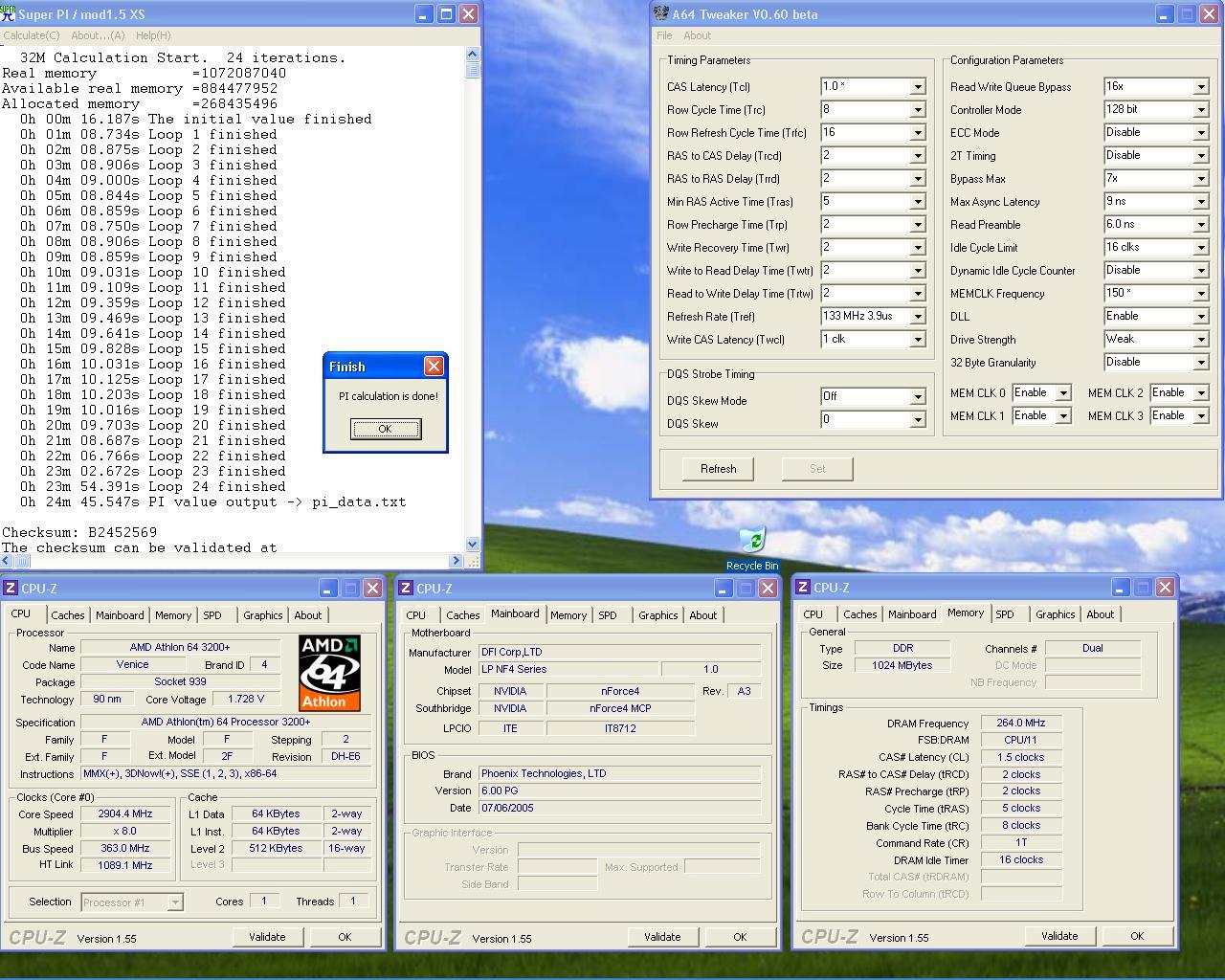Open the About menu in A64 Tweaker
The image size is (1225, 980).
(x=697, y=35)
